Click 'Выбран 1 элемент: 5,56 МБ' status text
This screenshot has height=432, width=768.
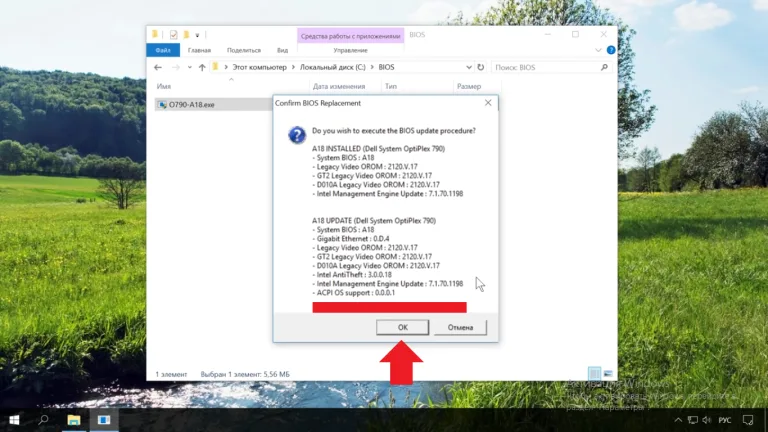point(245,374)
